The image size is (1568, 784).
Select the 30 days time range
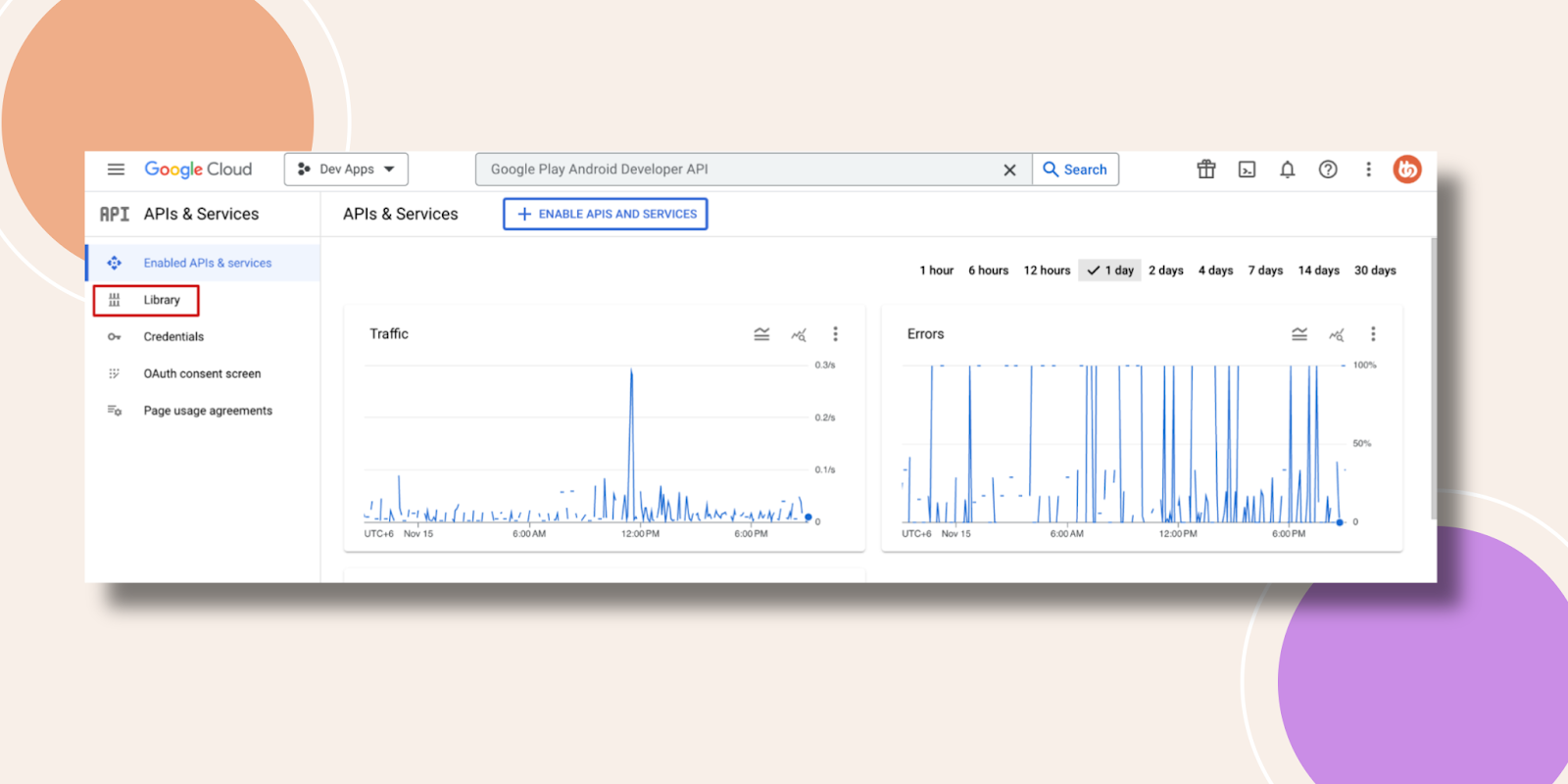tap(1375, 270)
